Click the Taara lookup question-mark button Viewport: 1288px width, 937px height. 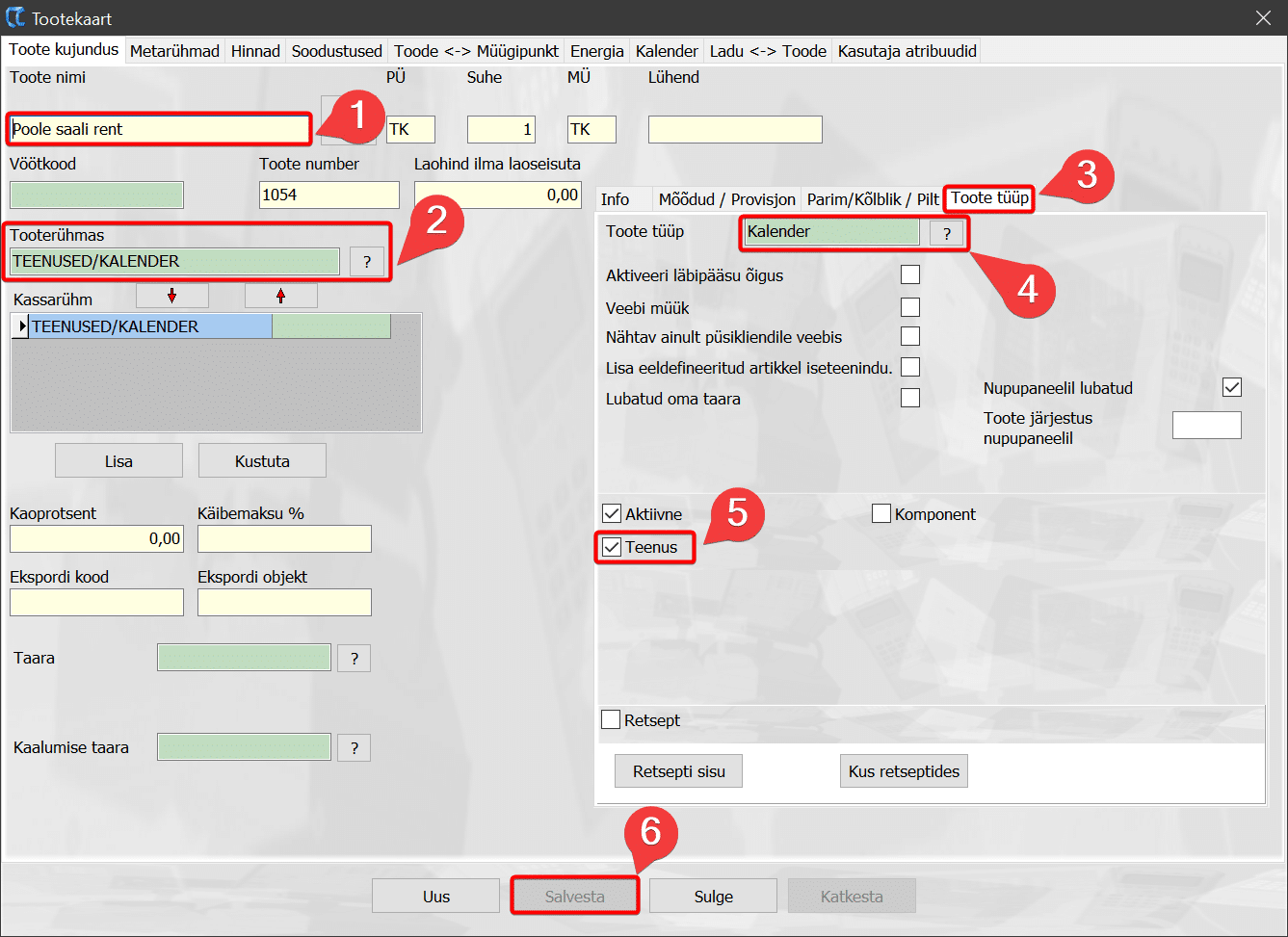[x=354, y=659]
